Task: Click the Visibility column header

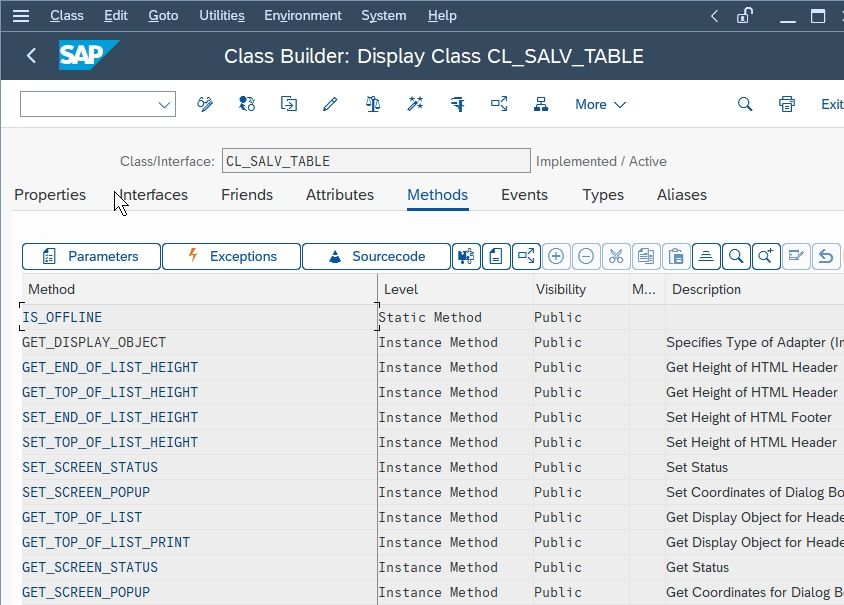Action: [x=581, y=290]
